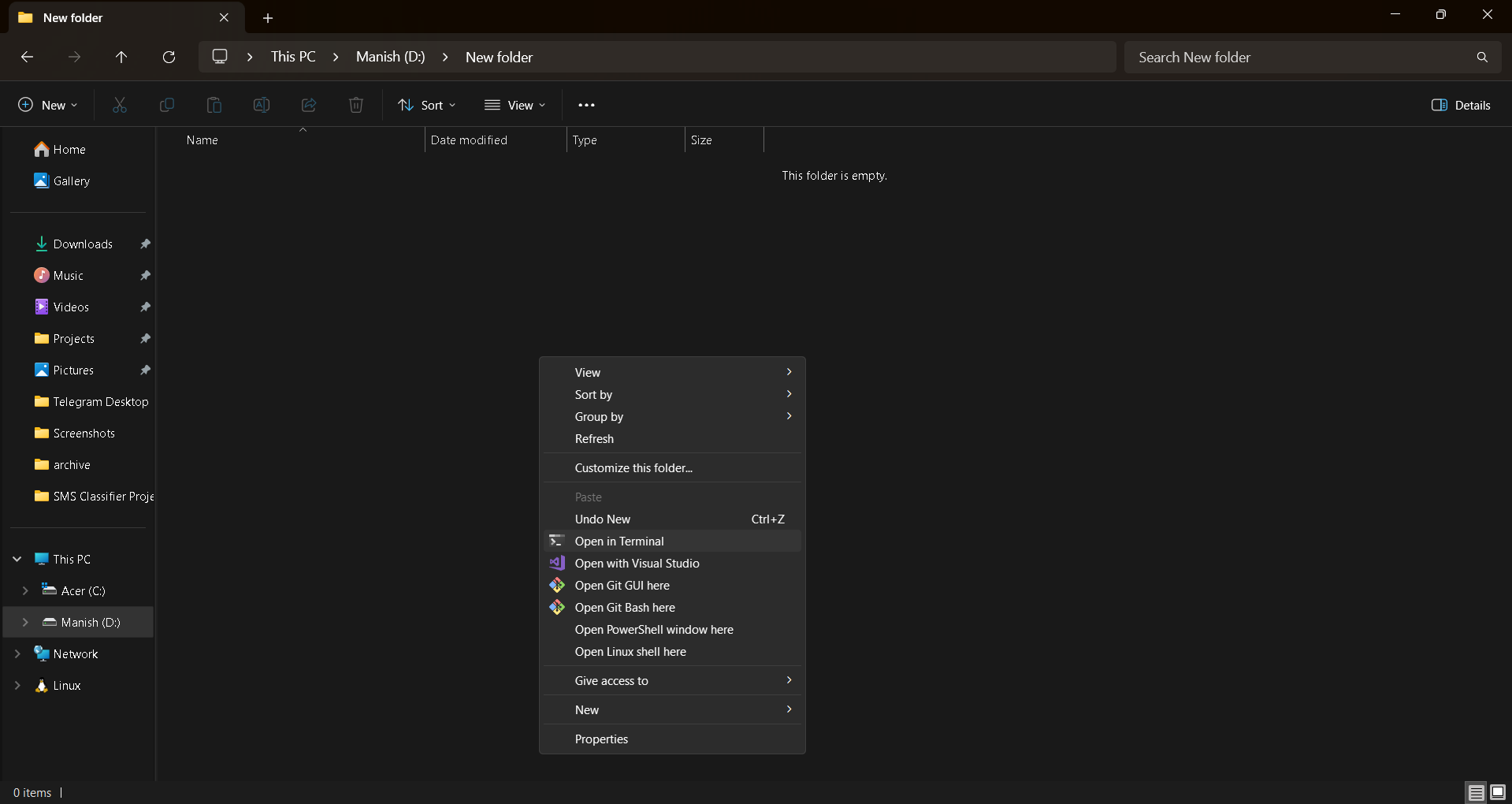The width and height of the screenshot is (1512, 804).
Task: Open the Home shortcut in the sidebar
Action: tap(69, 149)
